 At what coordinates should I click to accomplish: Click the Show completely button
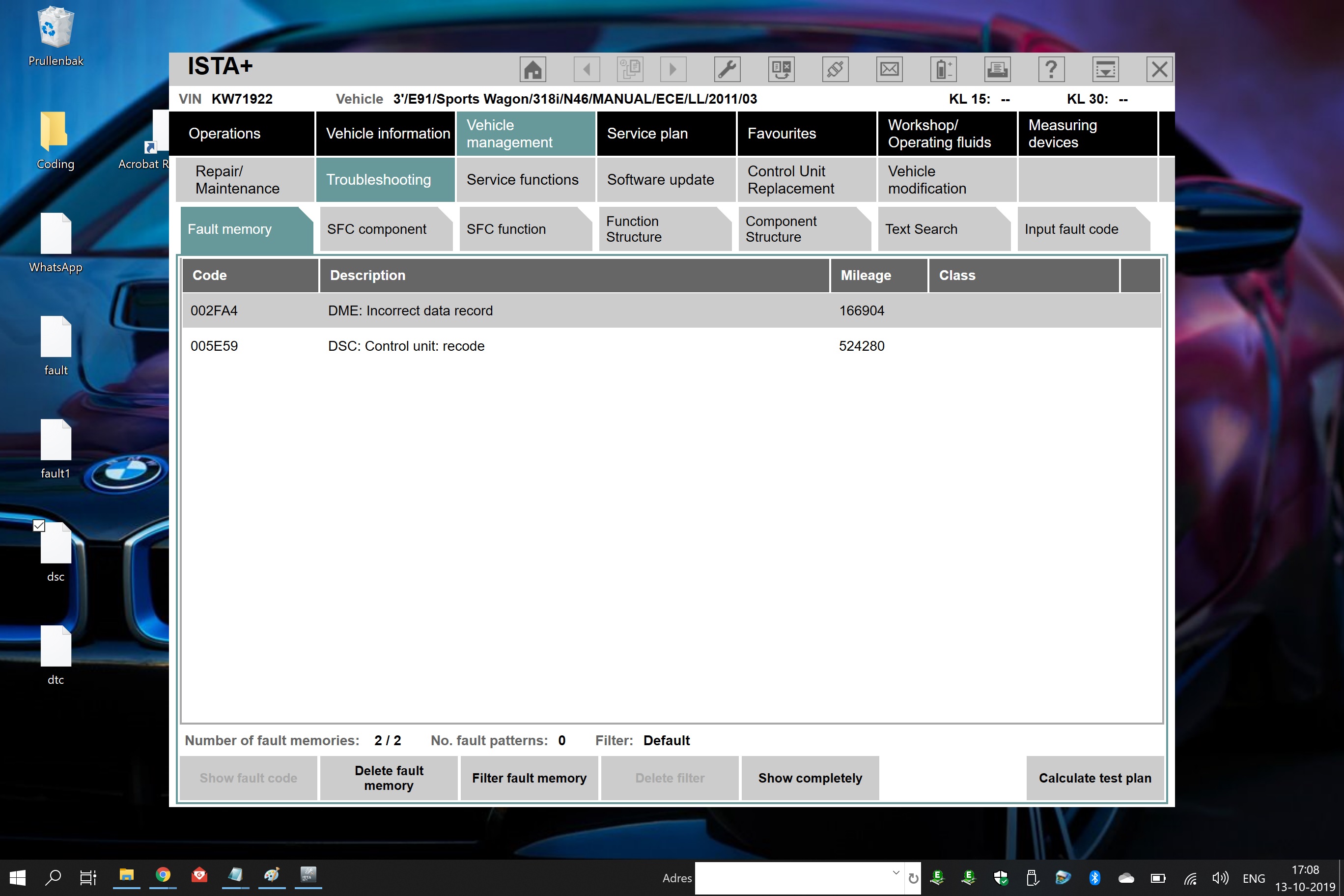tap(811, 778)
